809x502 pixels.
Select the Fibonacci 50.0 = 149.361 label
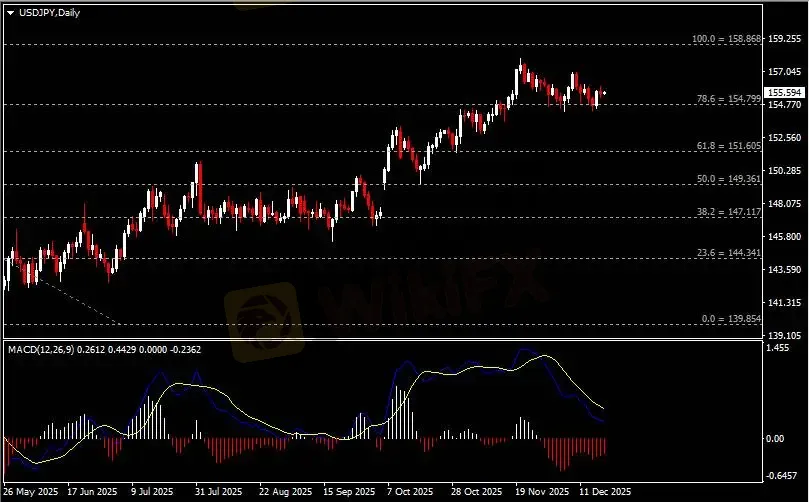pos(729,179)
